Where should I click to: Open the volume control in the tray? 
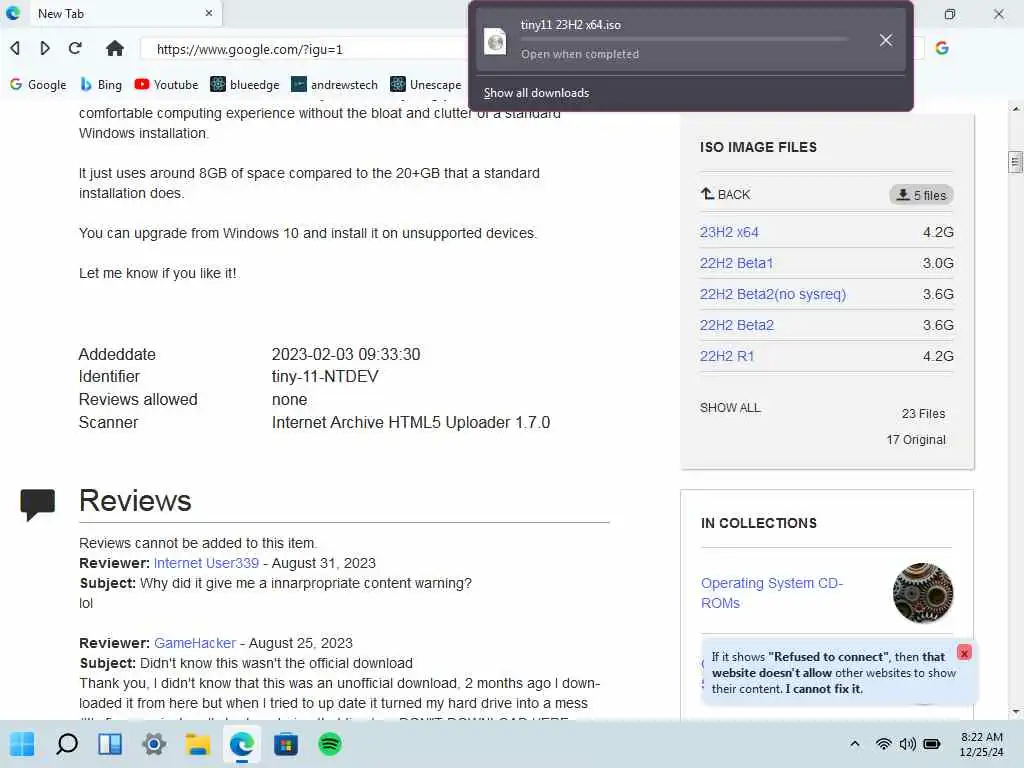(x=907, y=744)
